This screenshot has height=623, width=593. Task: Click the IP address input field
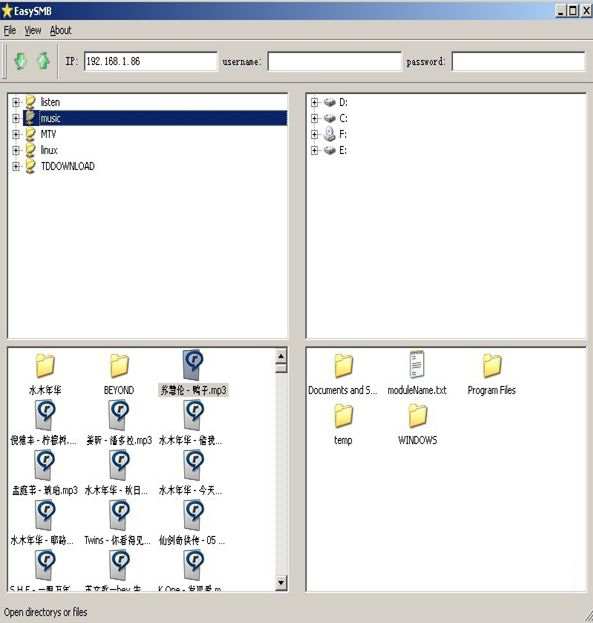pos(151,61)
